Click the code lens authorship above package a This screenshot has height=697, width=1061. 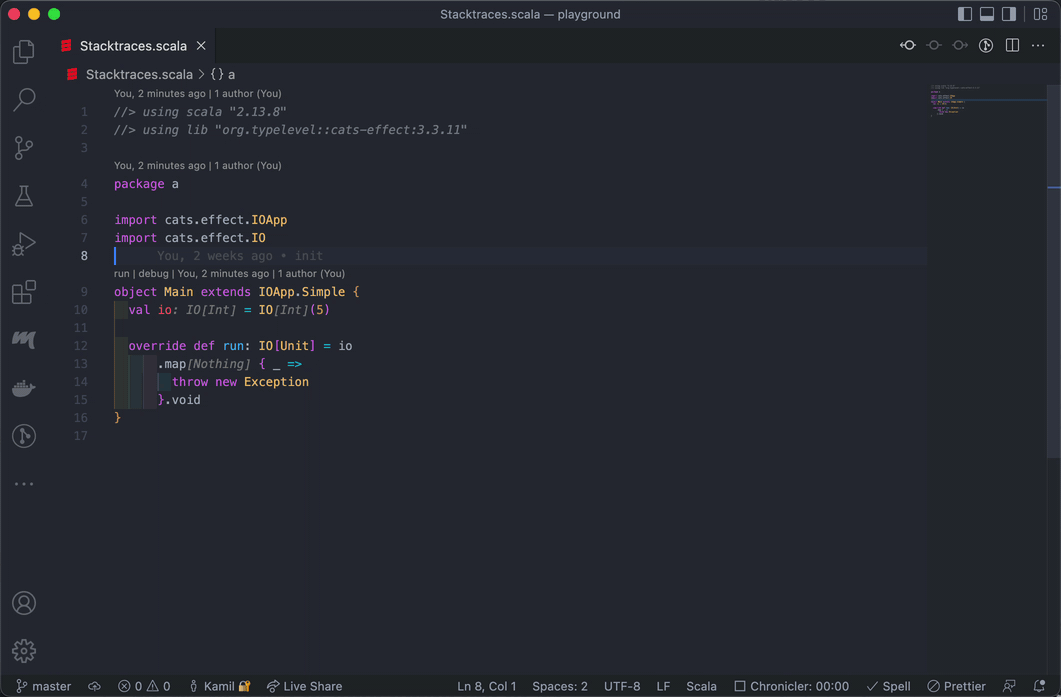point(198,165)
